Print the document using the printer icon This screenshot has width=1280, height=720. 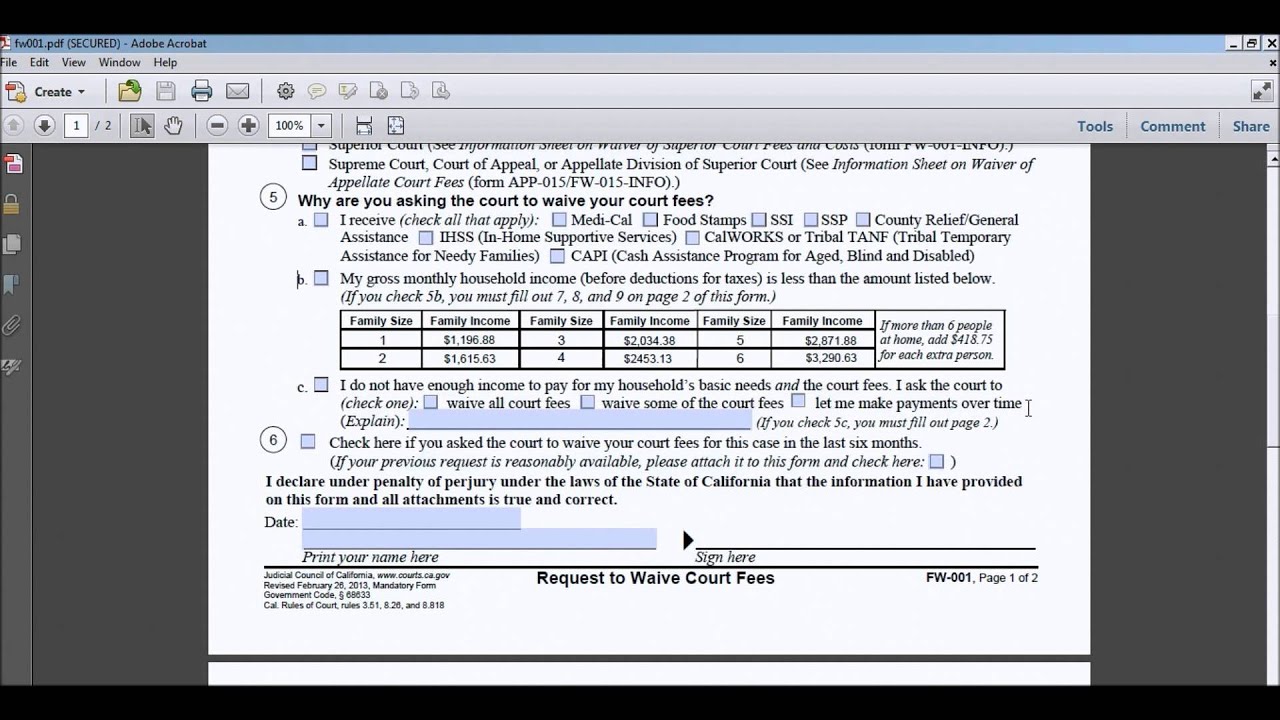pos(202,91)
